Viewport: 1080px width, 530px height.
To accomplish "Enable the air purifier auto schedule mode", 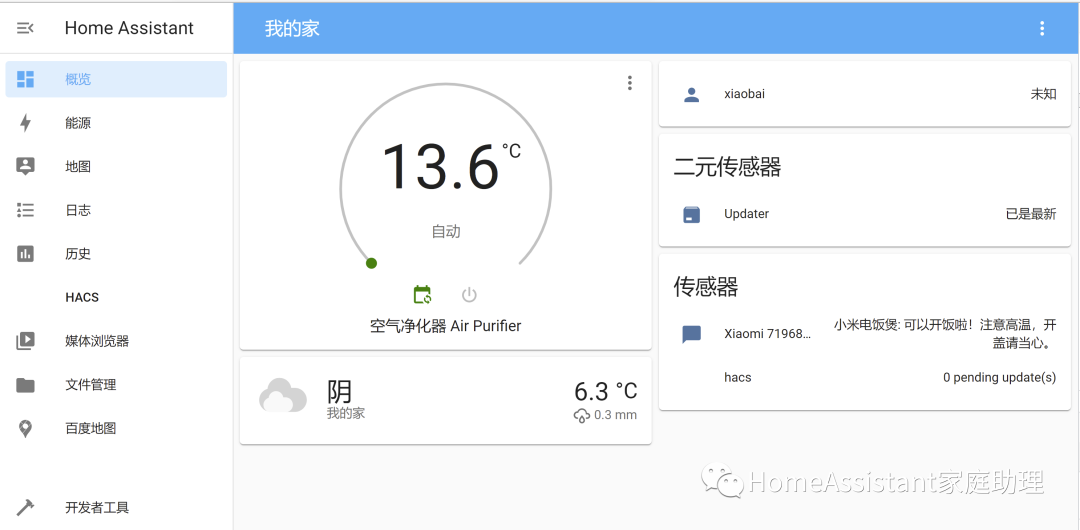I will (423, 295).
